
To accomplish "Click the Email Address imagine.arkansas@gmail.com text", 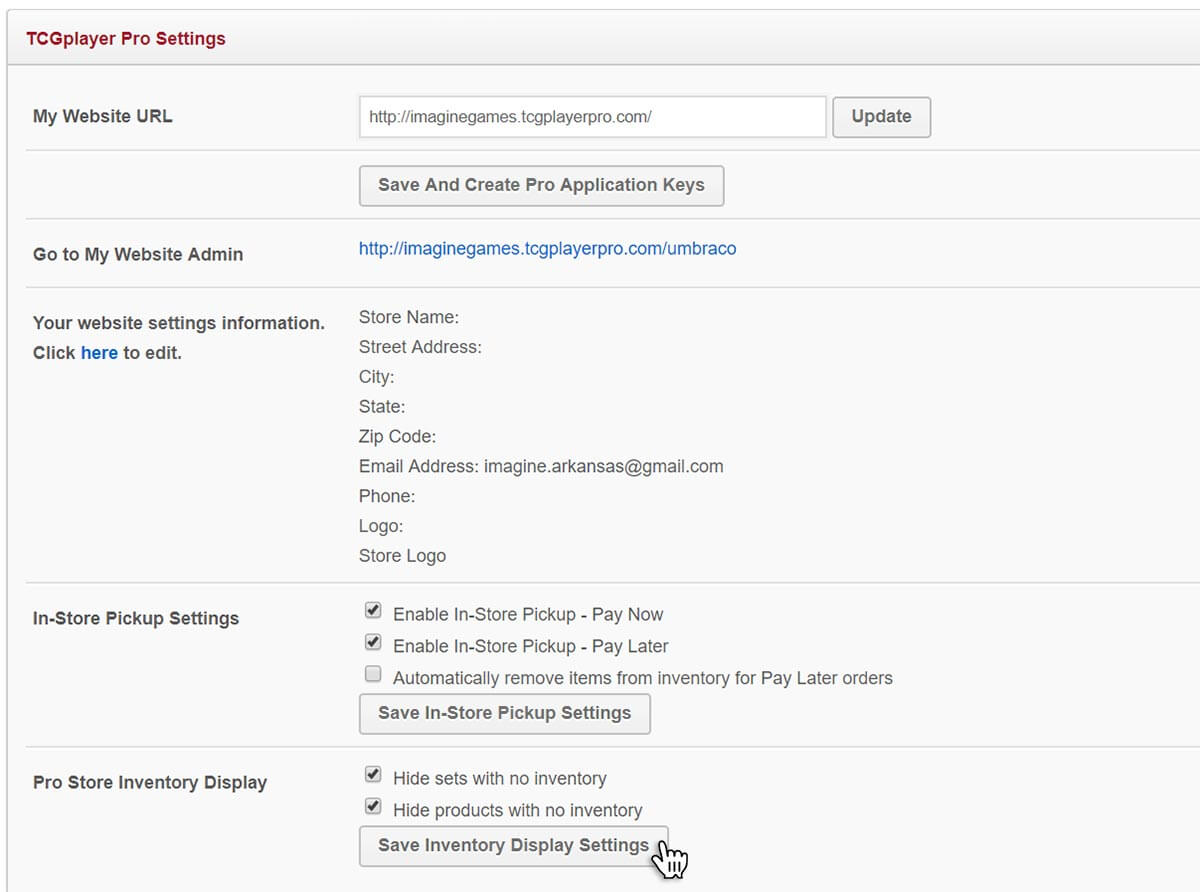I will pos(541,467).
